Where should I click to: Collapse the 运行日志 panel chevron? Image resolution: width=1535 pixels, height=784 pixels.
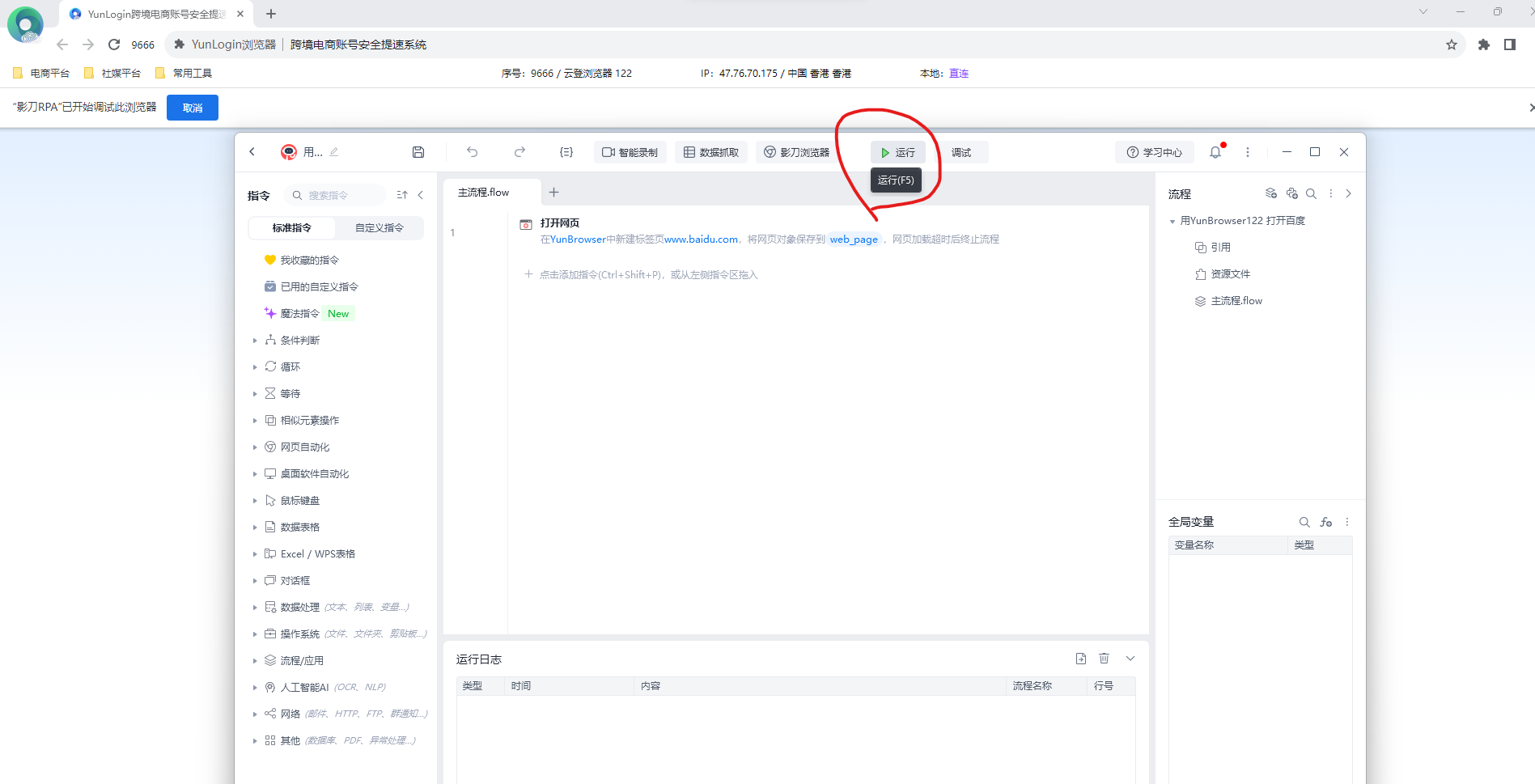(1130, 659)
